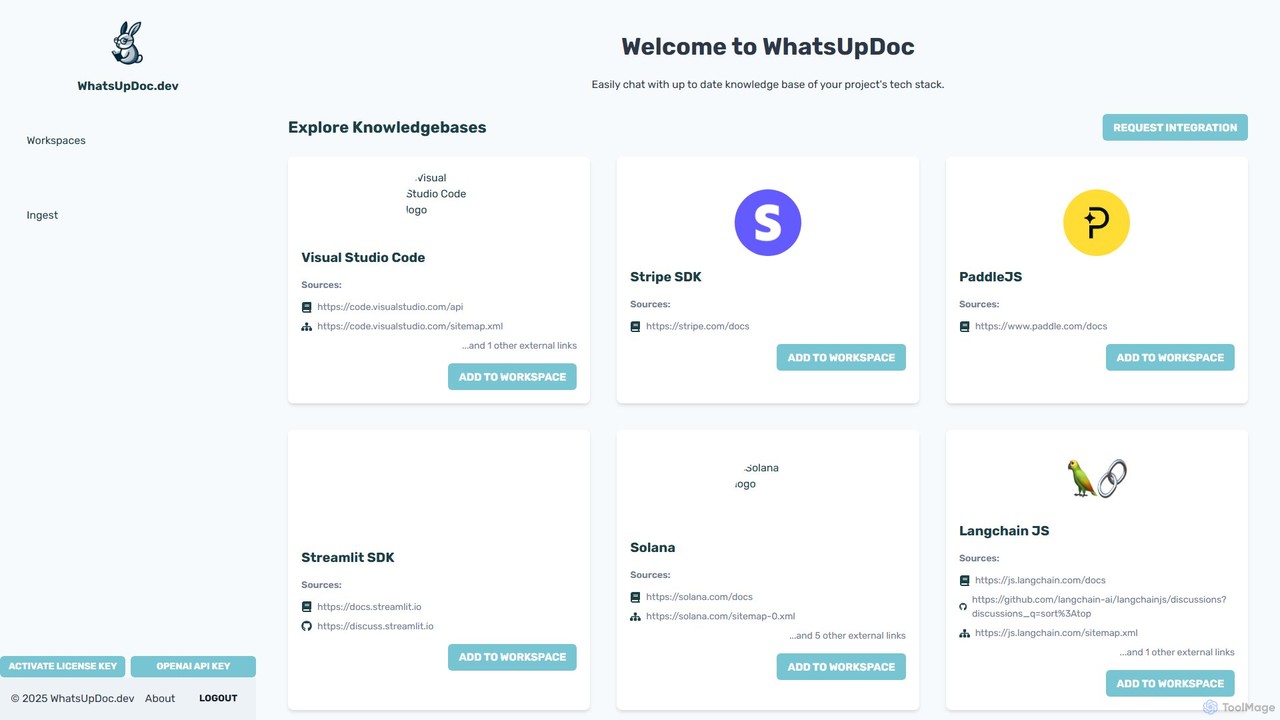Click the Langchain JS card title

pyautogui.click(x=1004, y=531)
